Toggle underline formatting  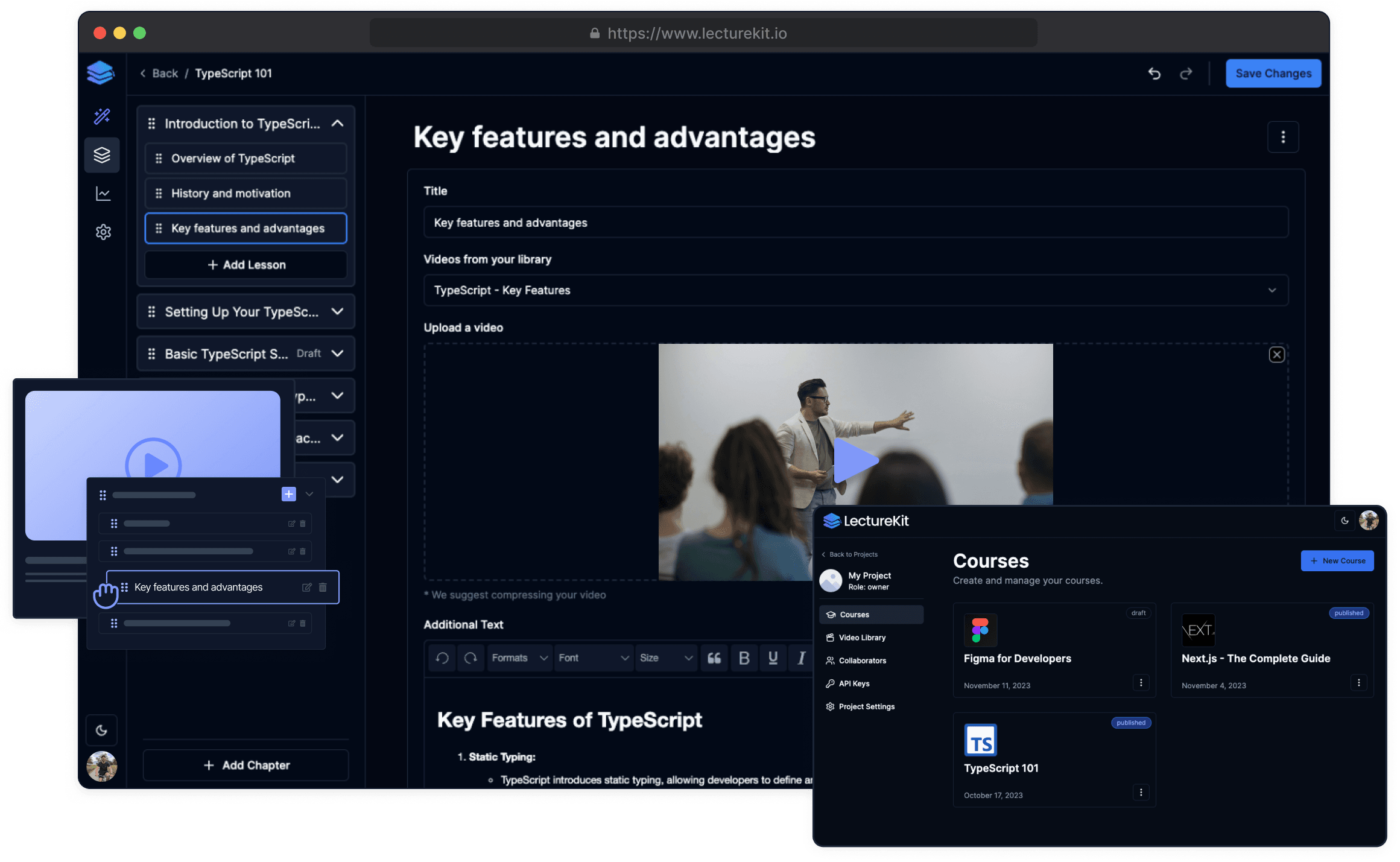coord(773,658)
